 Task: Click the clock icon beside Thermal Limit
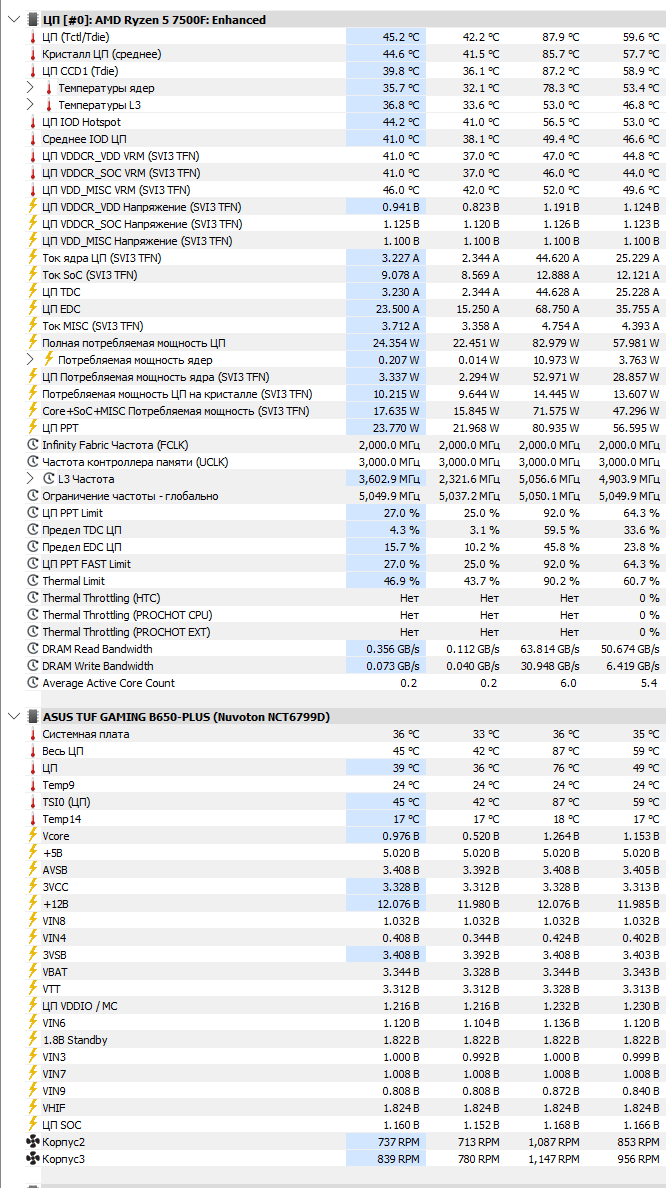[x=33, y=580]
